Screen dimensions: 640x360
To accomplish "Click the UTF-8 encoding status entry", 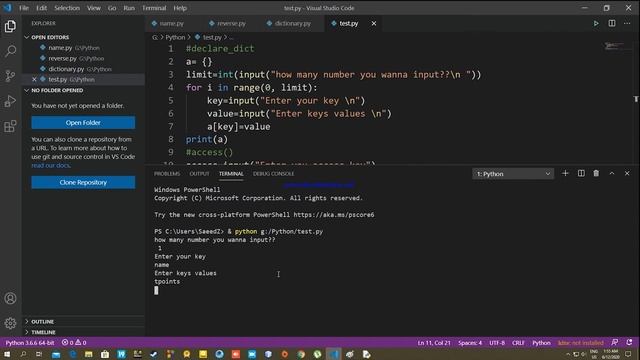I will pos(497,343).
